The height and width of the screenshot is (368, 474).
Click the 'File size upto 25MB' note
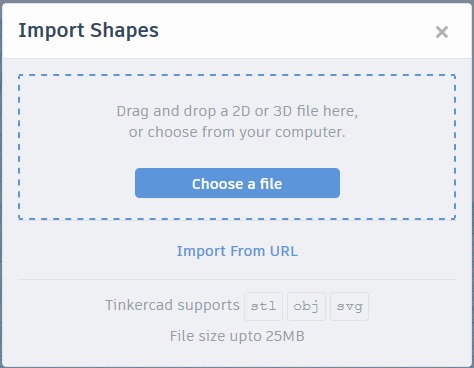click(237, 336)
